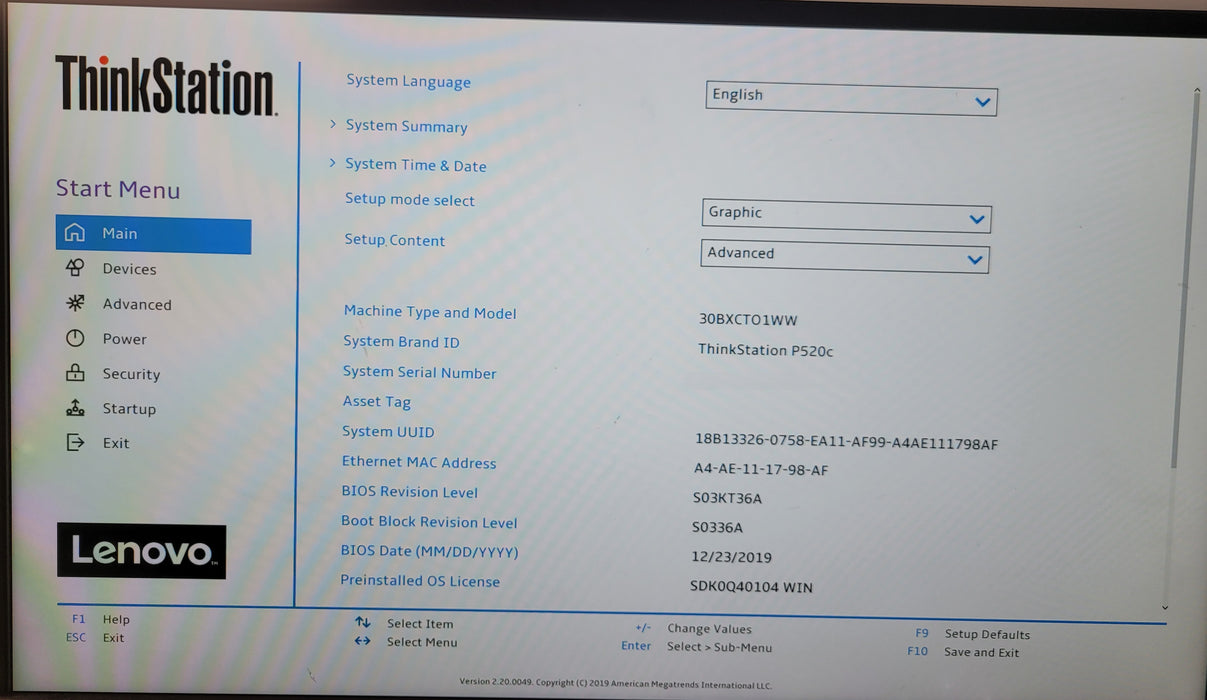
Task: Click the Main home icon
Action: (x=75, y=233)
